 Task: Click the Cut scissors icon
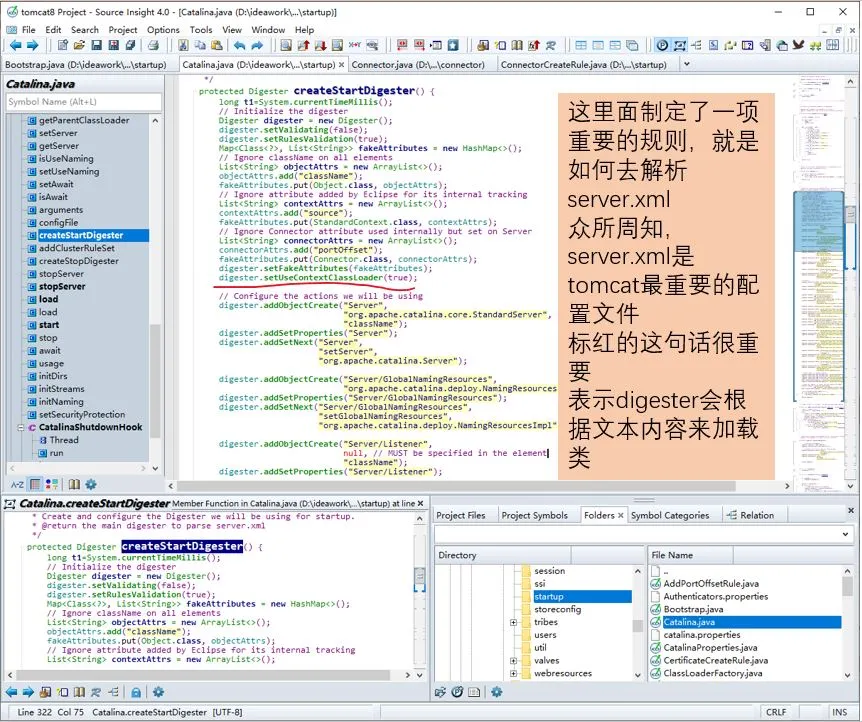(183, 45)
